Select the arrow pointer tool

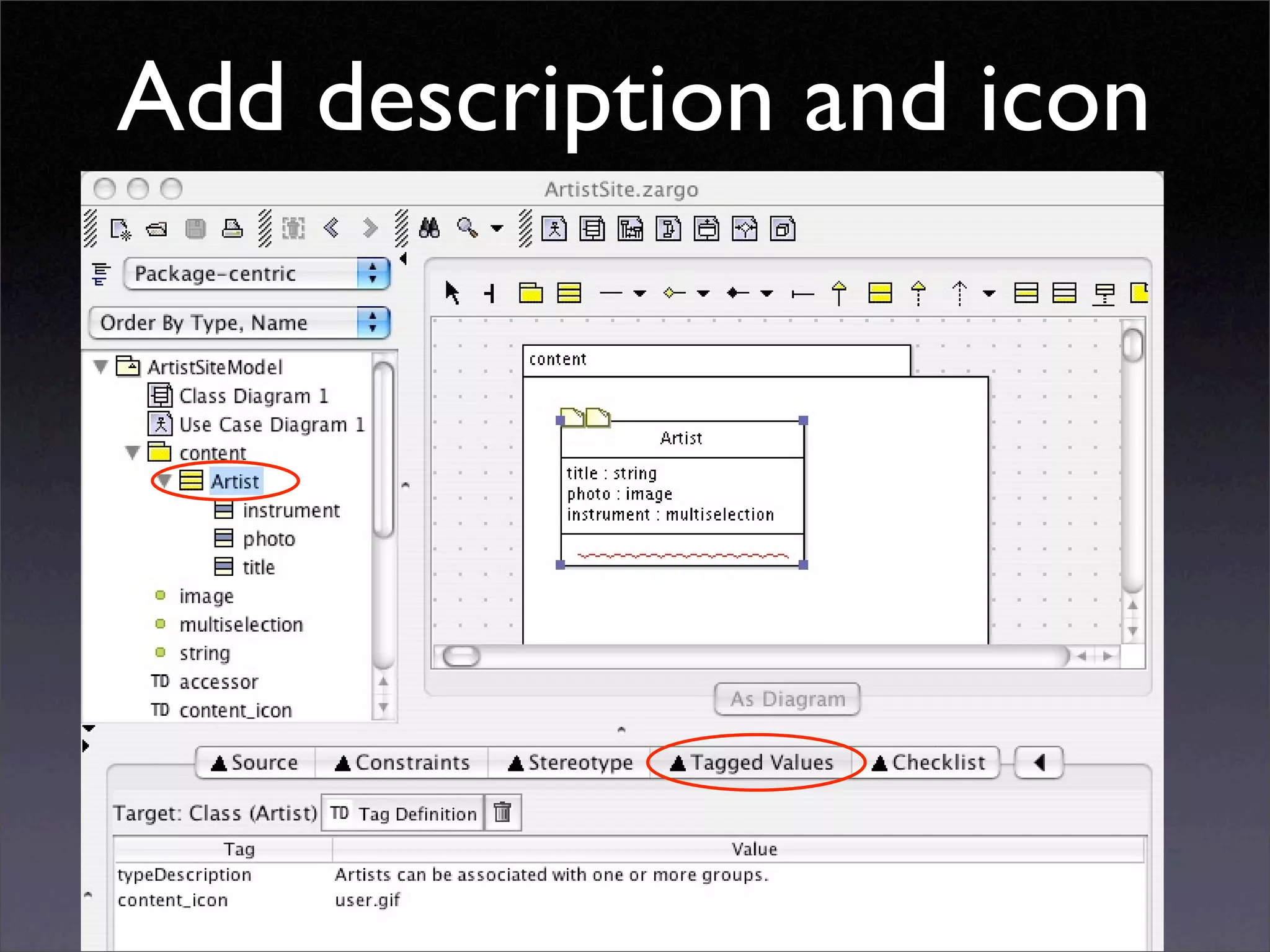click(x=452, y=293)
